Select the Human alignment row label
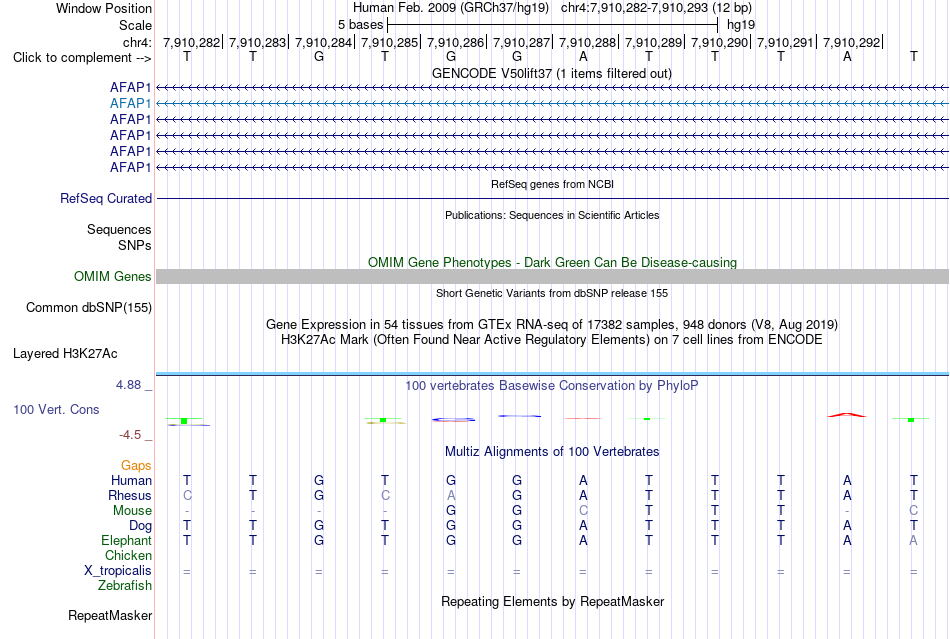Image resolution: width=950 pixels, height=639 pixels. [131, 480]
